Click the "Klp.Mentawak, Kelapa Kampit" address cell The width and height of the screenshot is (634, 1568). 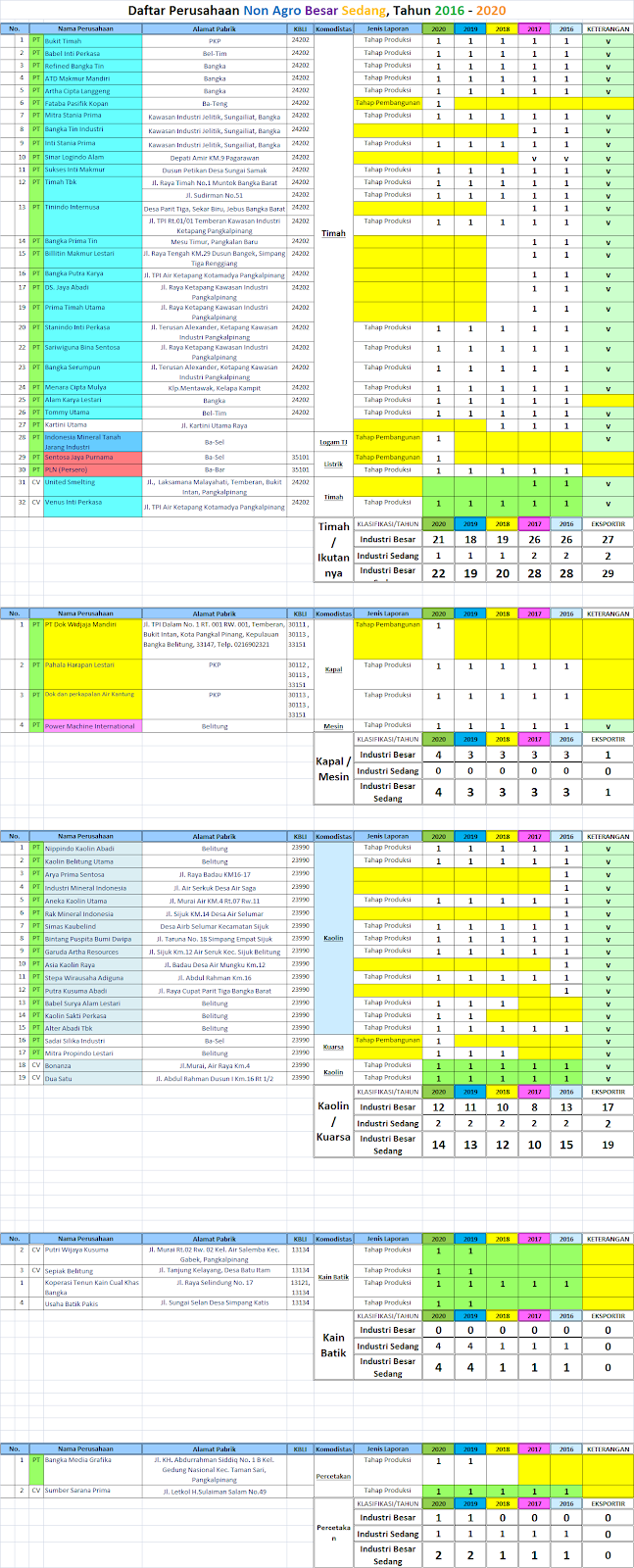pos(215,387)
